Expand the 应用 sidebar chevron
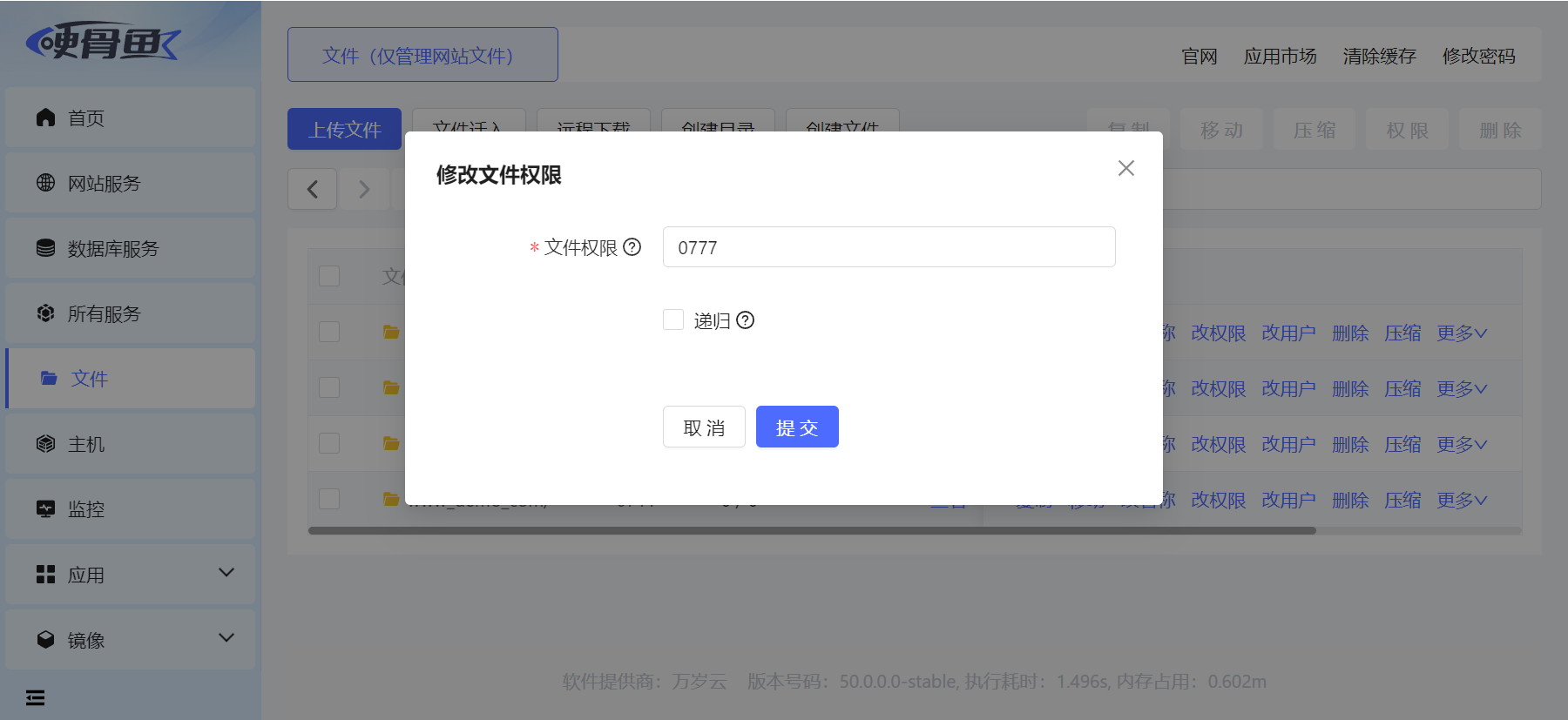This screenshot has width=1568, height=720. pyautogui.click(x=226, y=573)
